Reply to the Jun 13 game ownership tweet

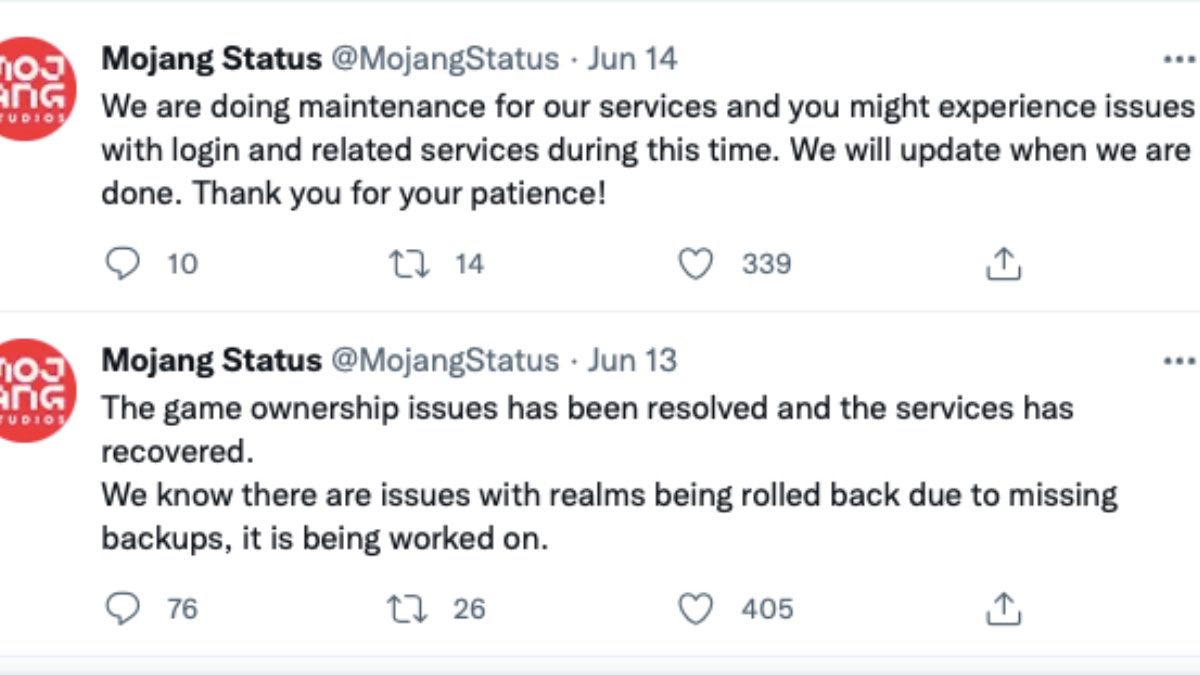(x=122, y=608)
